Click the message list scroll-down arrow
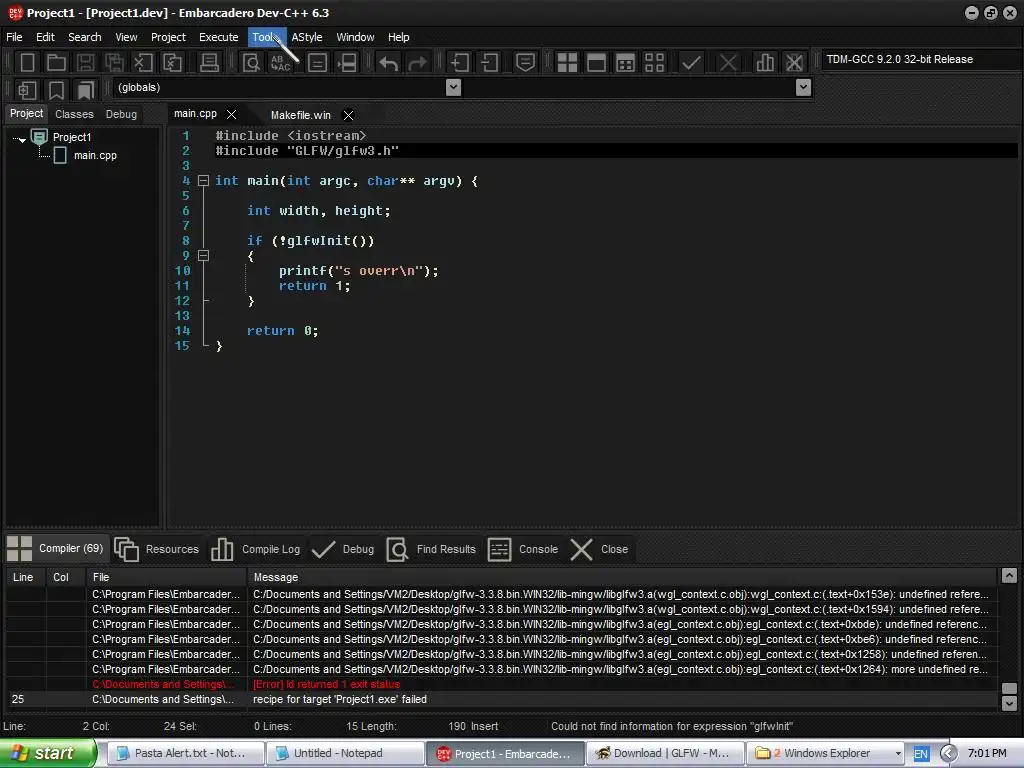The width and height of the screenshot is (1024, 768). point(1009,703)
